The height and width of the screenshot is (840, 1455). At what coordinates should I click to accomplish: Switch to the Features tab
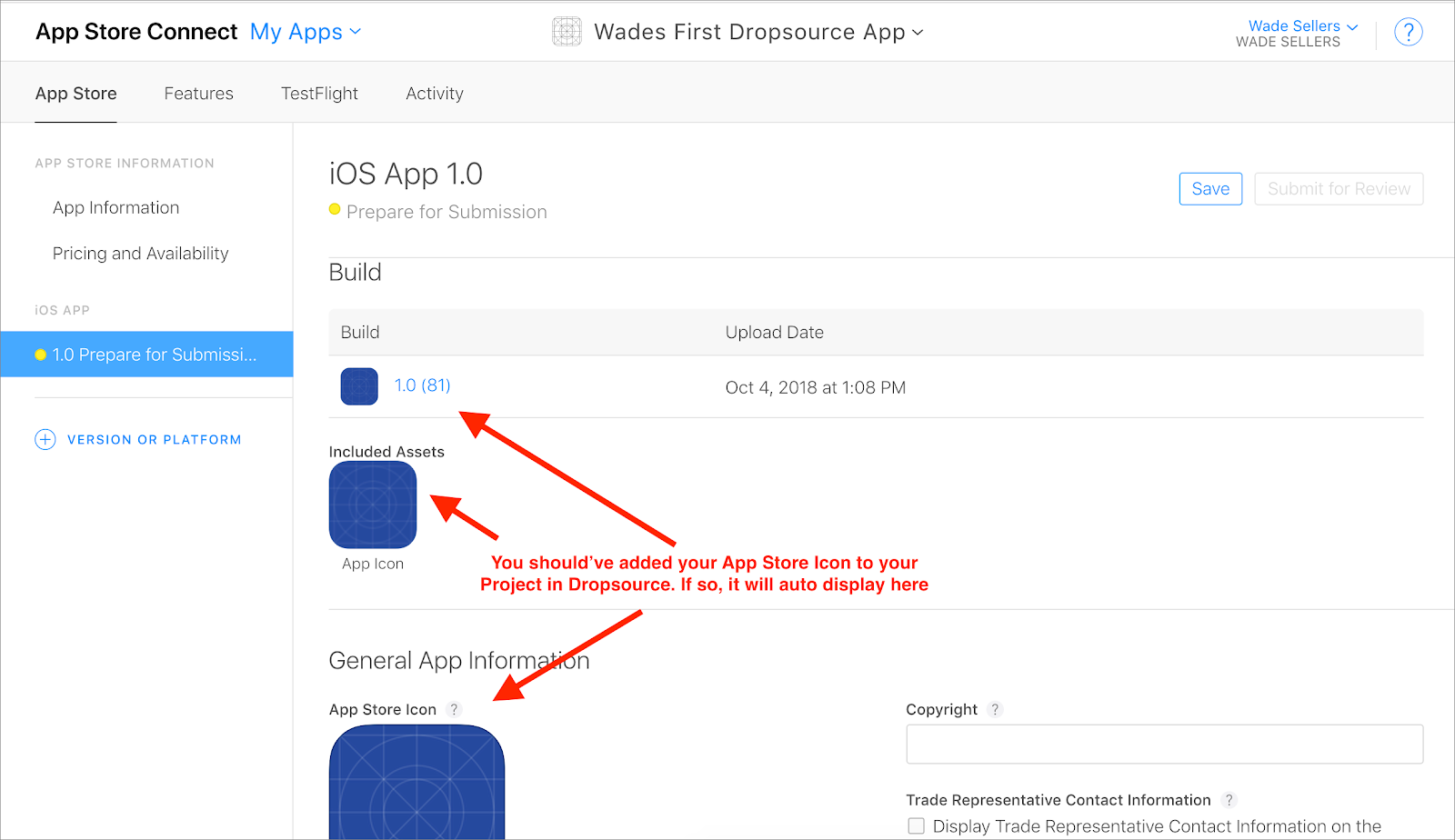coord(198,94)
